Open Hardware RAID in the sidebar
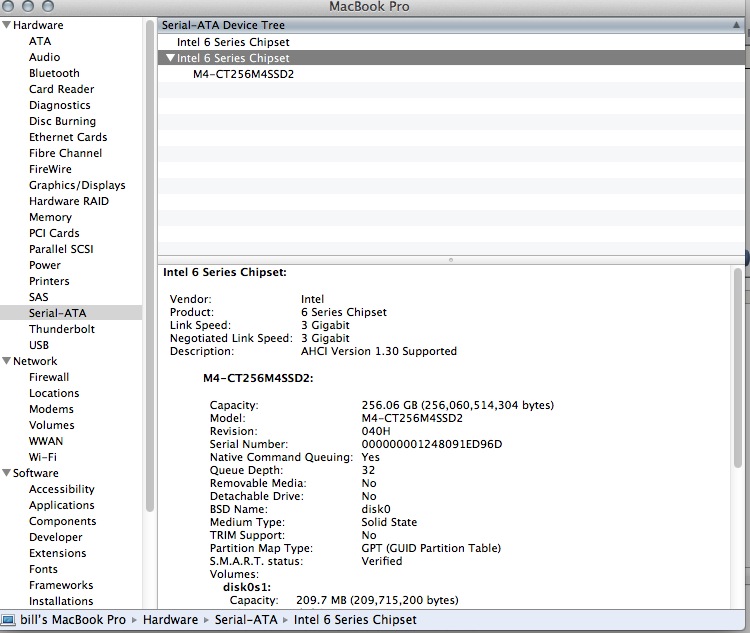This screenshot has width=750, height=633. (68, 201)
